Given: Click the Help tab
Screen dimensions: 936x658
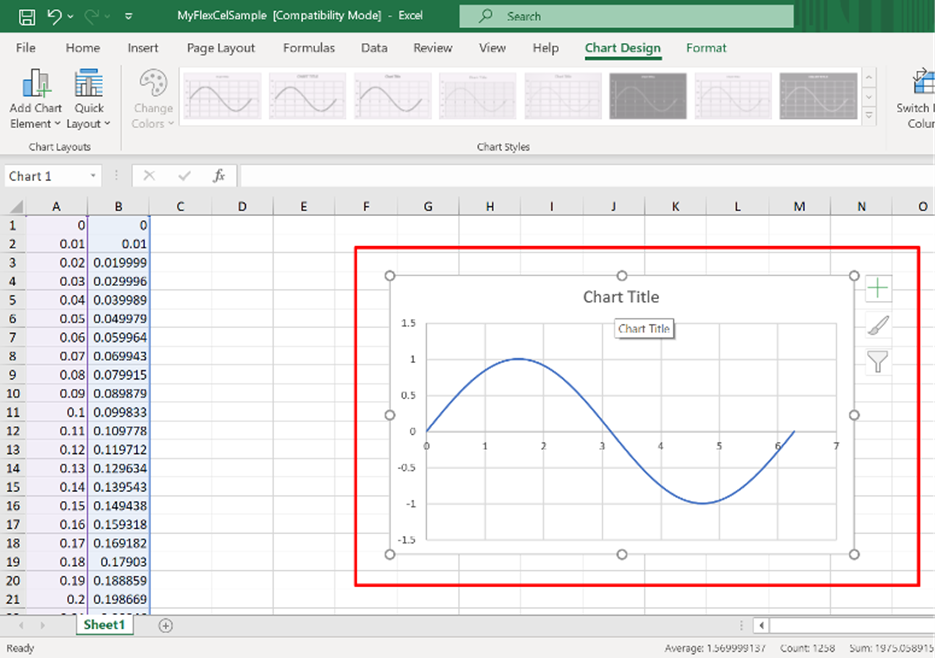Looking at the screenshot, I should coord(545,48).
